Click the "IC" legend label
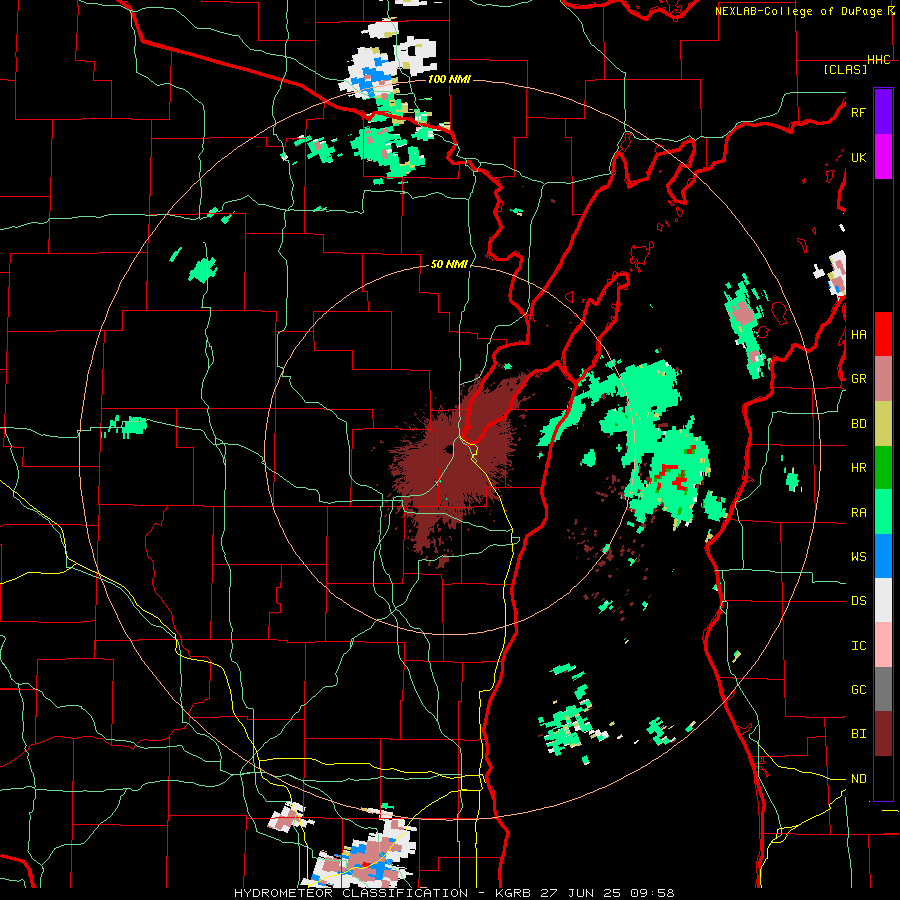 coord(858,646)
